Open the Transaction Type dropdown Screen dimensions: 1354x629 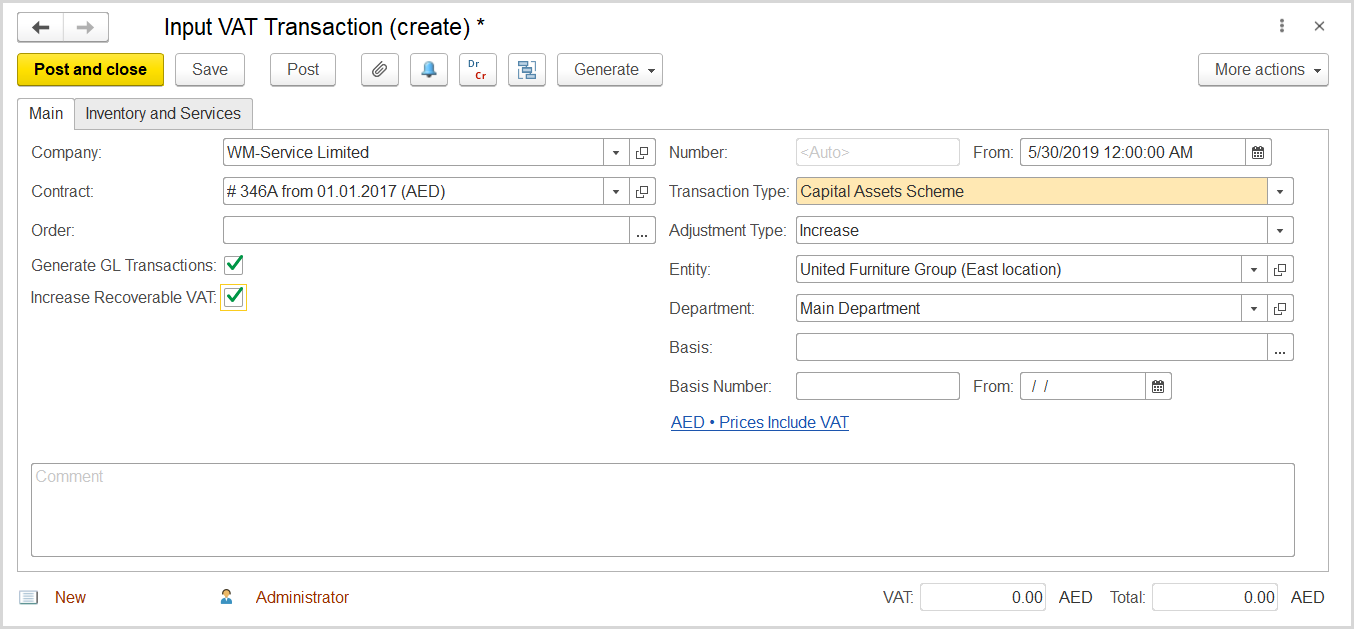1281,192
